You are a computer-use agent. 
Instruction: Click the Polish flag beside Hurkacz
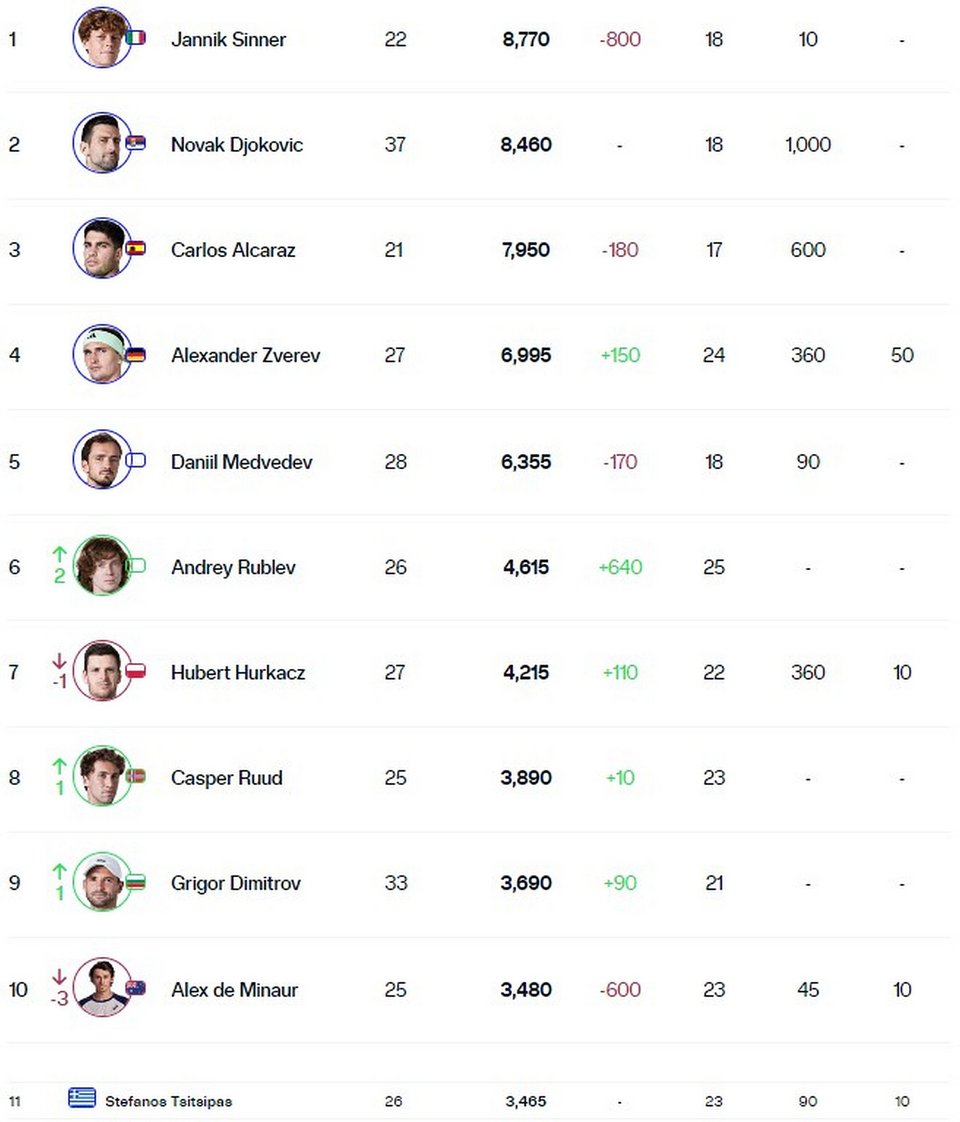click(x=136, y=671)
